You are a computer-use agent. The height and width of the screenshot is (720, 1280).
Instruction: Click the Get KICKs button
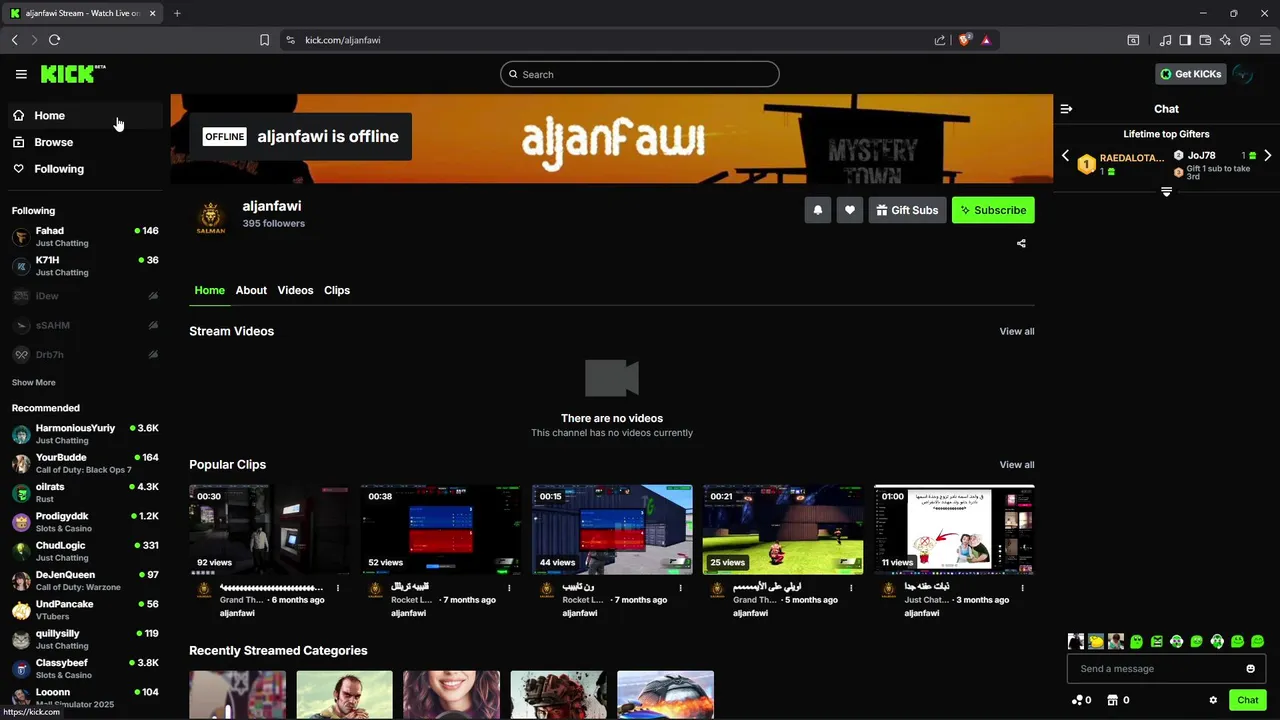(x=1190, y=74)
